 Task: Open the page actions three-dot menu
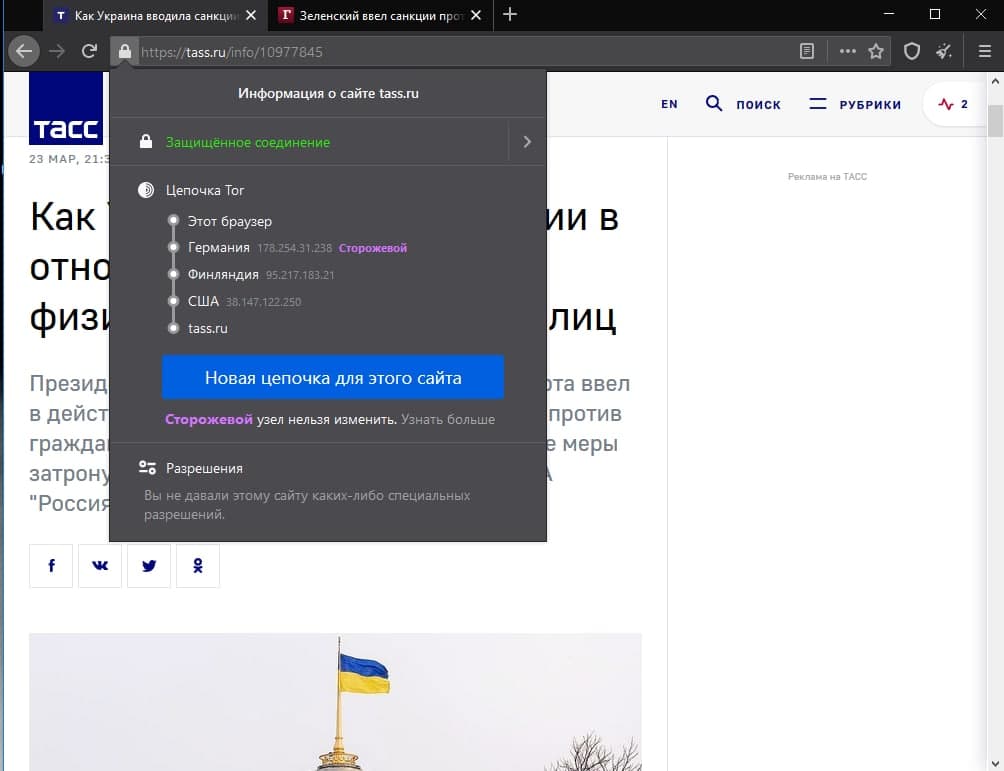click(x=847, y=51)
